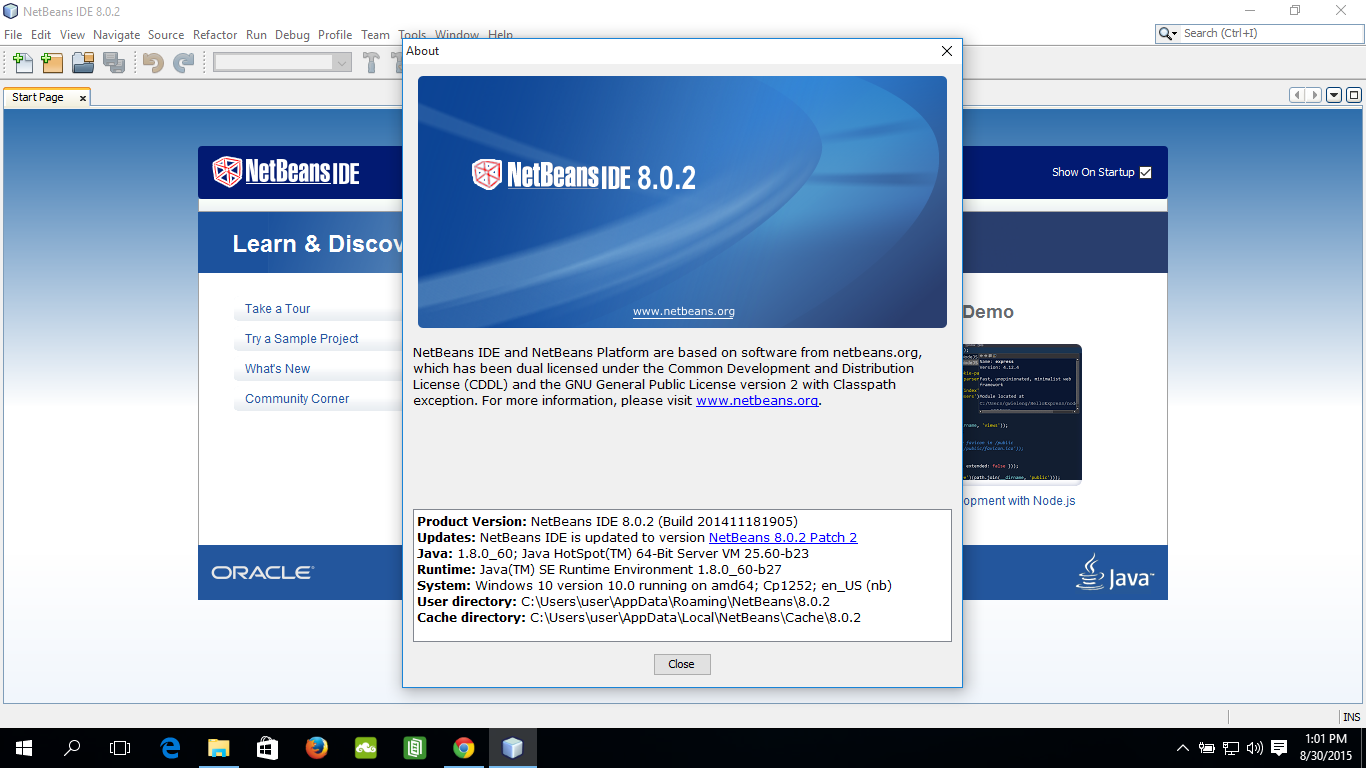
Task: Open the Action Center notification icon
Action: pyautogui.click(x=1279, y=747)
